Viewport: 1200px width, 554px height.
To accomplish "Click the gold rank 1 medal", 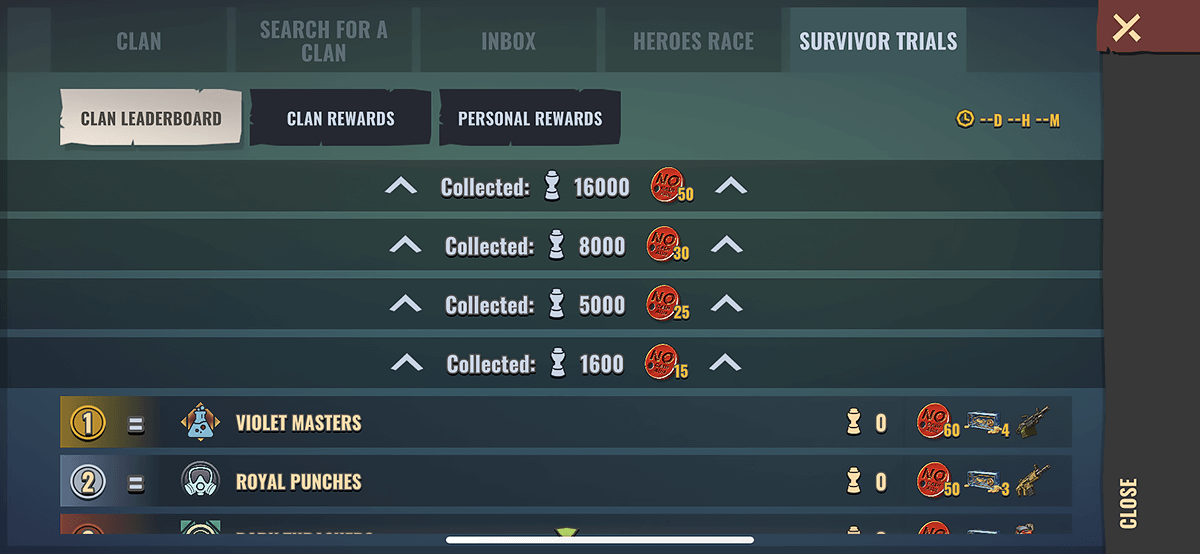I will [x=88, y=424].
